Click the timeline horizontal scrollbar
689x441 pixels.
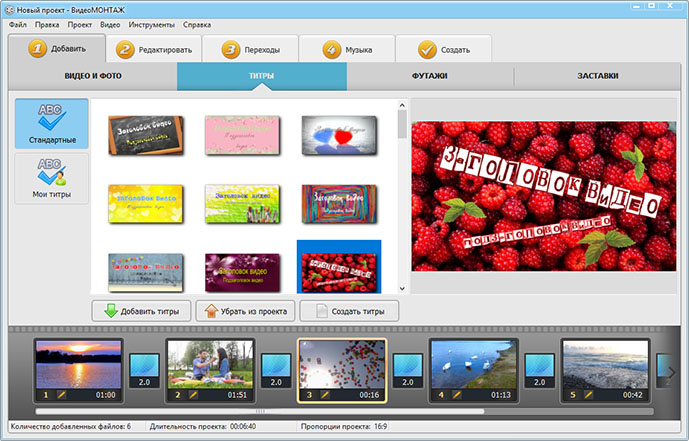tap(260, 411)
